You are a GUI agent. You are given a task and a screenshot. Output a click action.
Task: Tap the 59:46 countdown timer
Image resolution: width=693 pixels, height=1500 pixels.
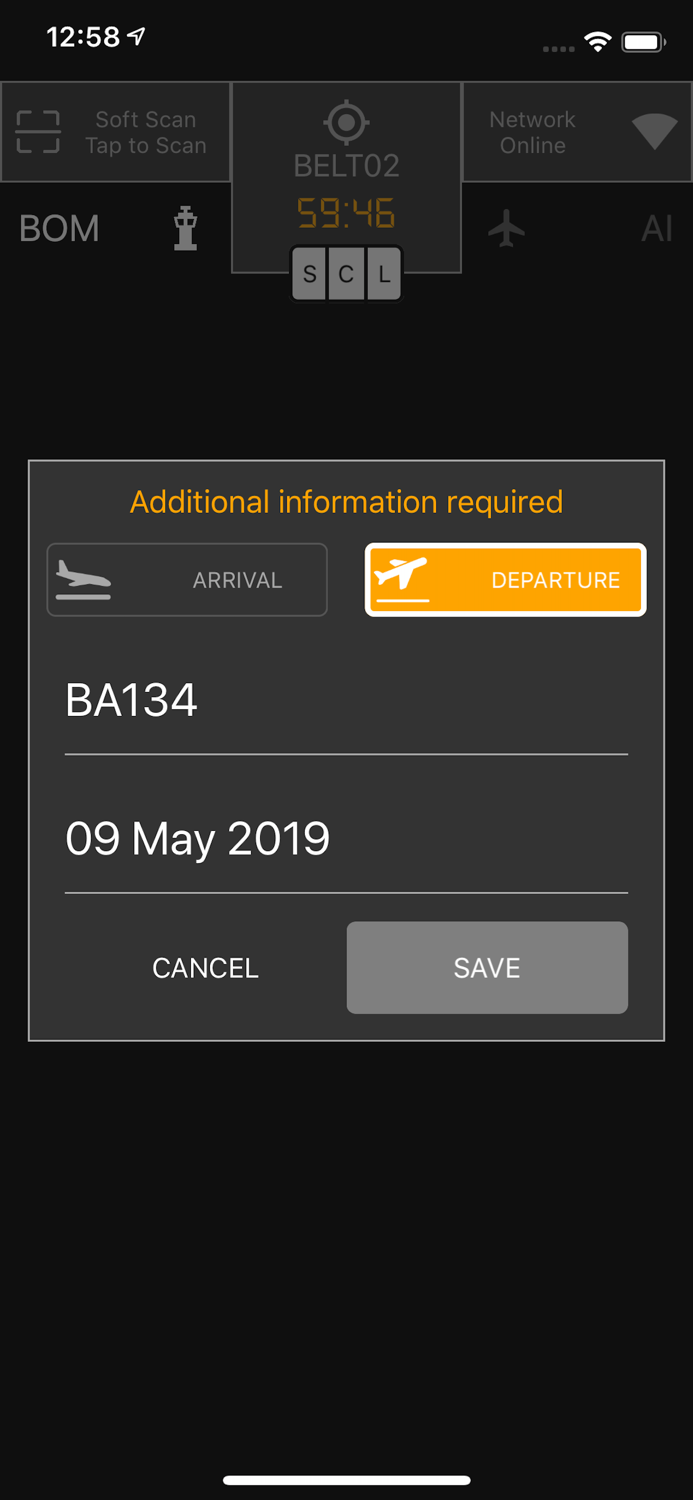(346, 213)
